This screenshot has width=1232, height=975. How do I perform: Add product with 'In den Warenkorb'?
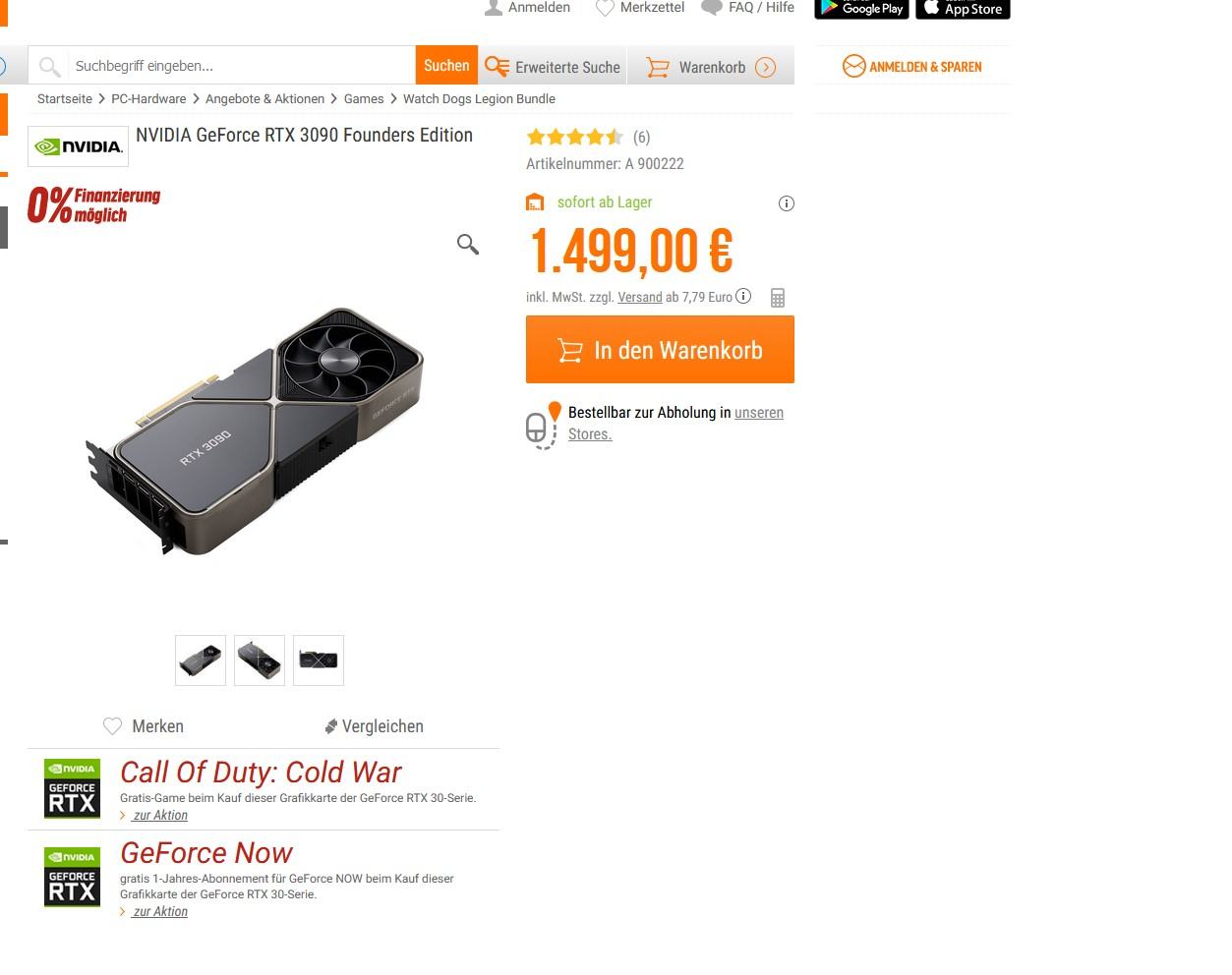click(x=660, y=350)
